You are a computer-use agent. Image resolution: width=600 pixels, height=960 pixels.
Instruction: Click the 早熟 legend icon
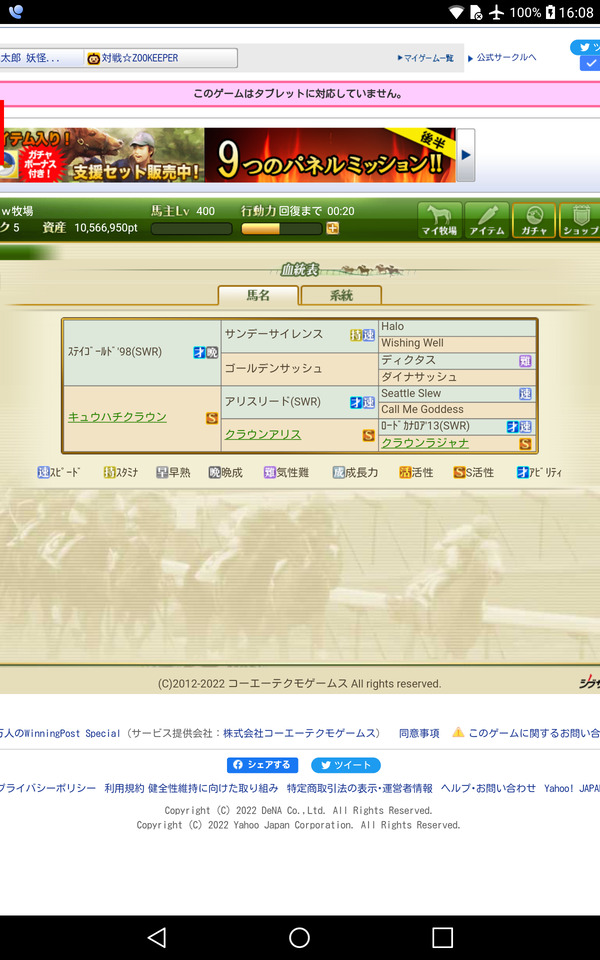162,472
